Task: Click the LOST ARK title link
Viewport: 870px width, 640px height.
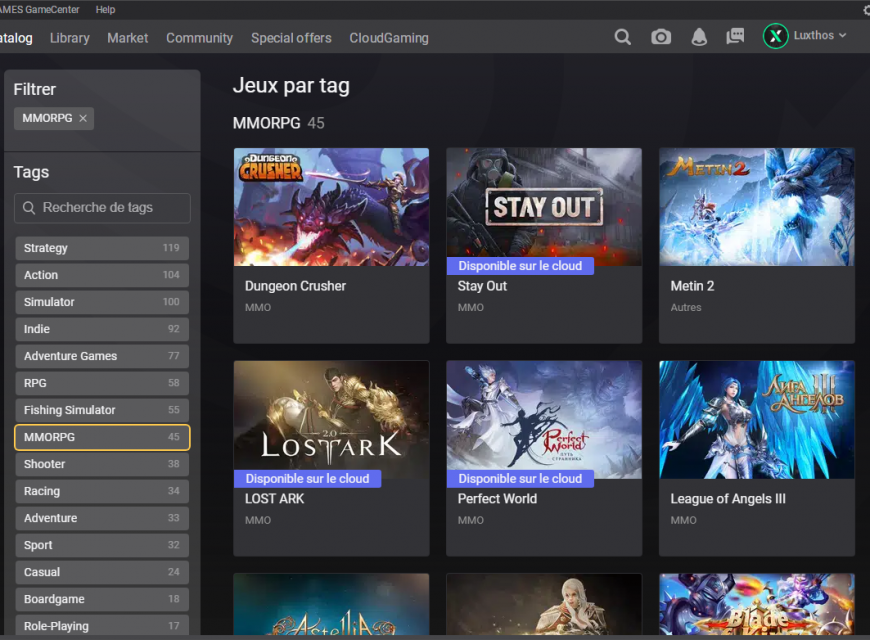Action: (x=275, y=499)
